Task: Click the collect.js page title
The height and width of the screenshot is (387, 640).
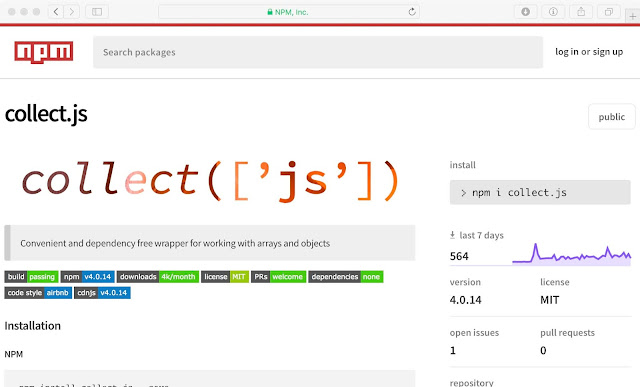Action: click(x=46, y=114)
